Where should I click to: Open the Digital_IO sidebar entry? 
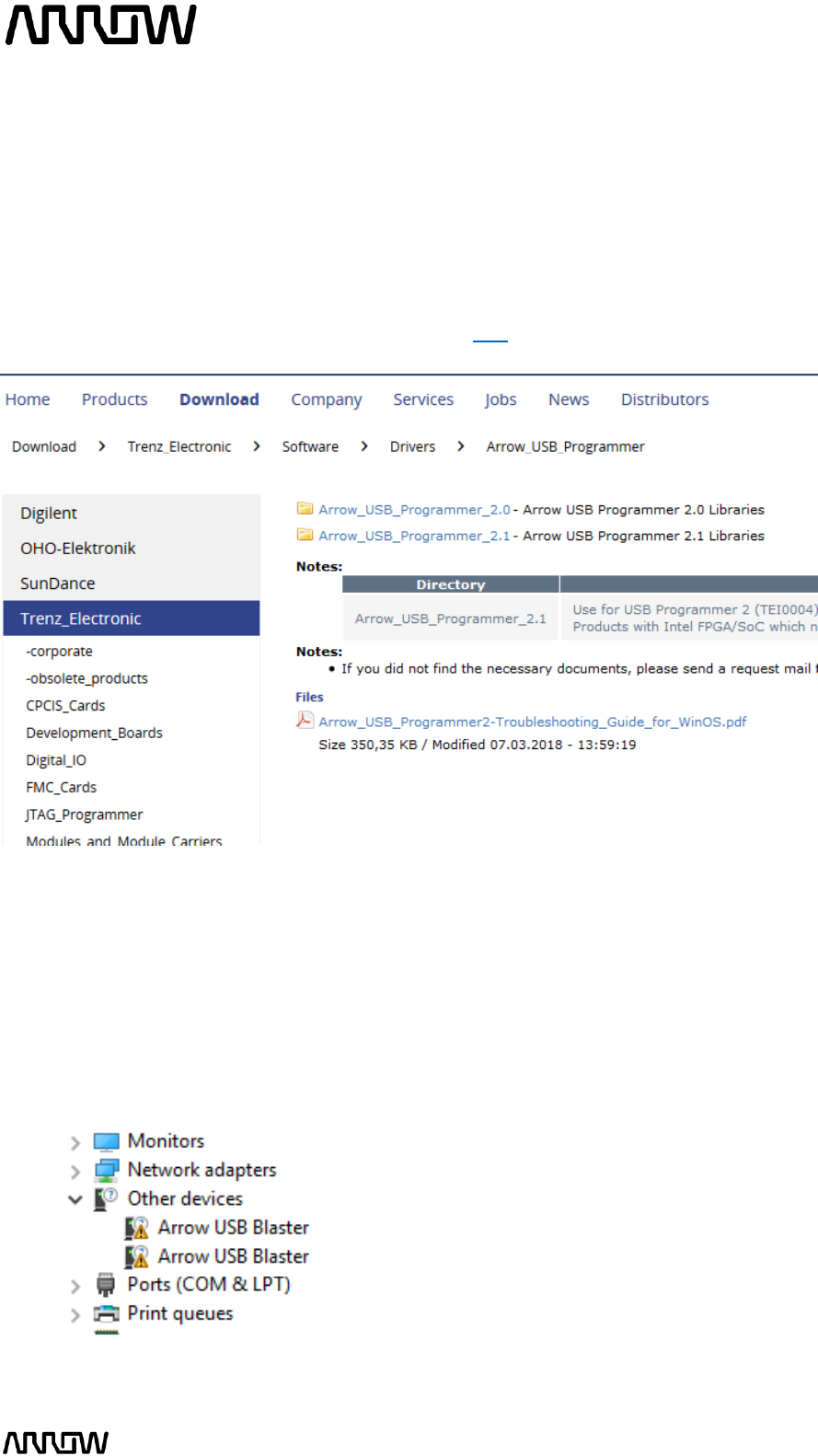click(x=56, y=760)
